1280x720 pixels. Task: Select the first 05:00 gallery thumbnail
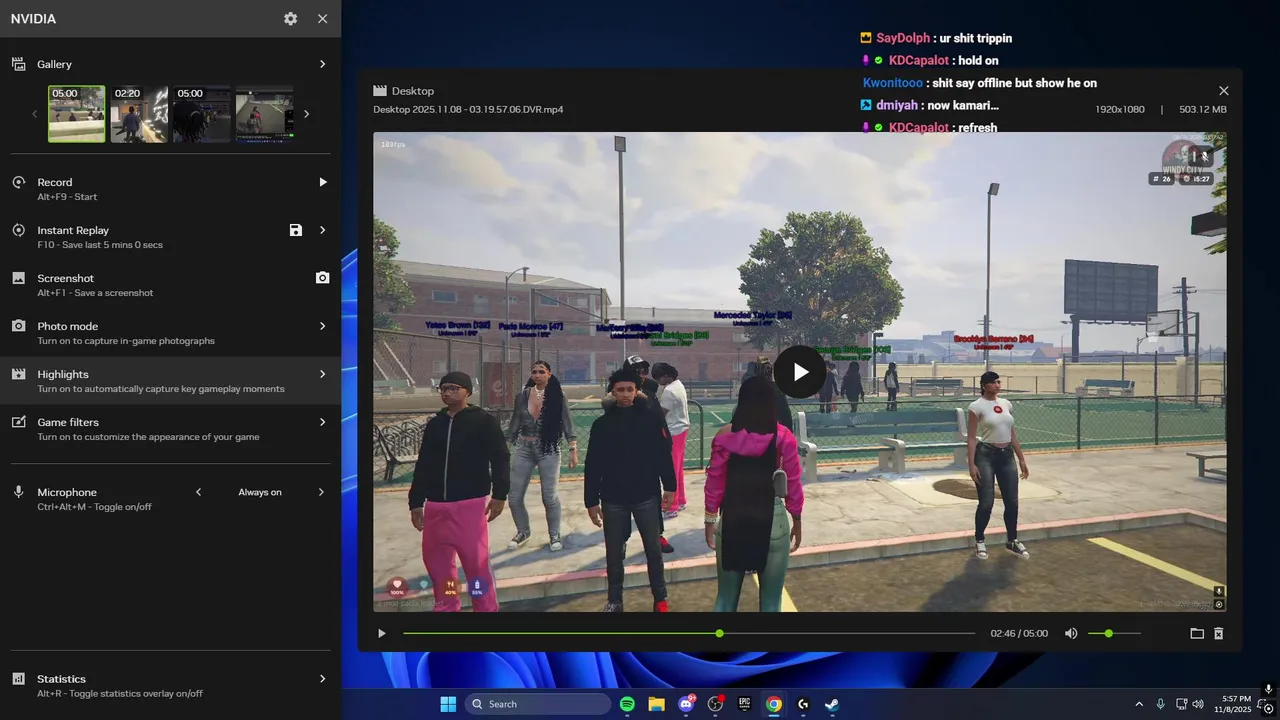(x=77, y=114)
